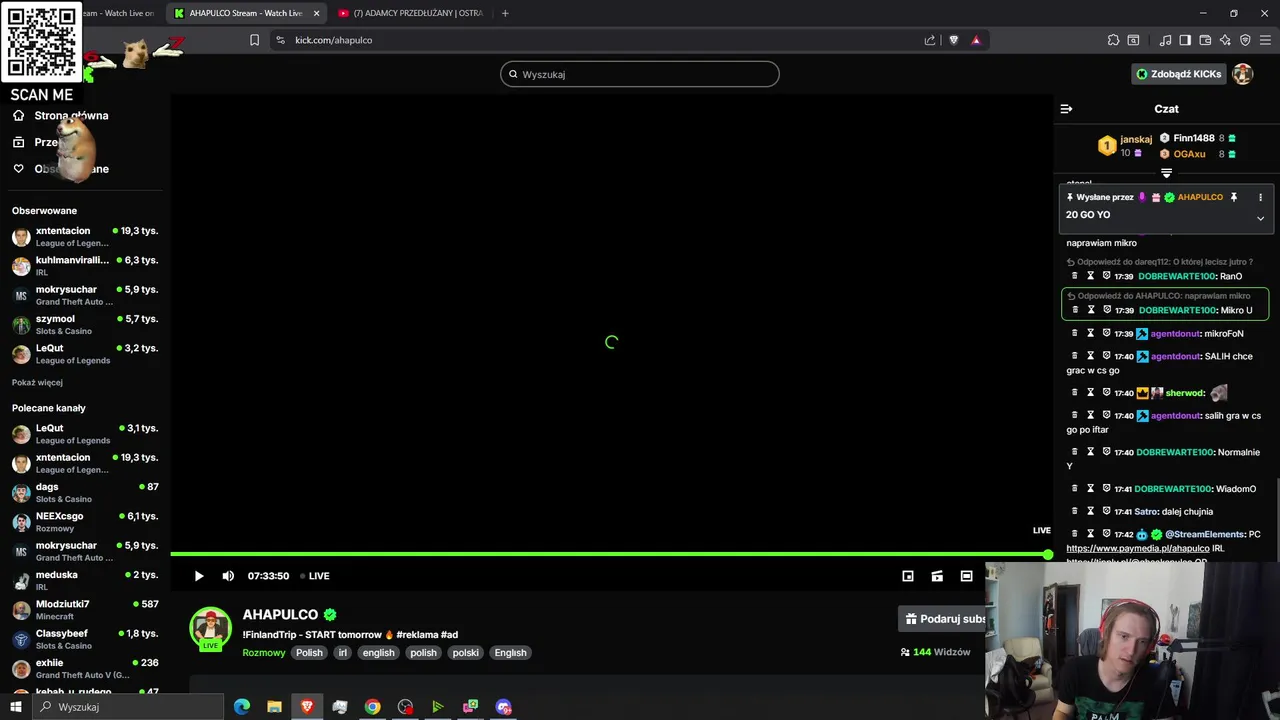Click the play button in the video player
1280x720 pixels.
coord(199,576)
